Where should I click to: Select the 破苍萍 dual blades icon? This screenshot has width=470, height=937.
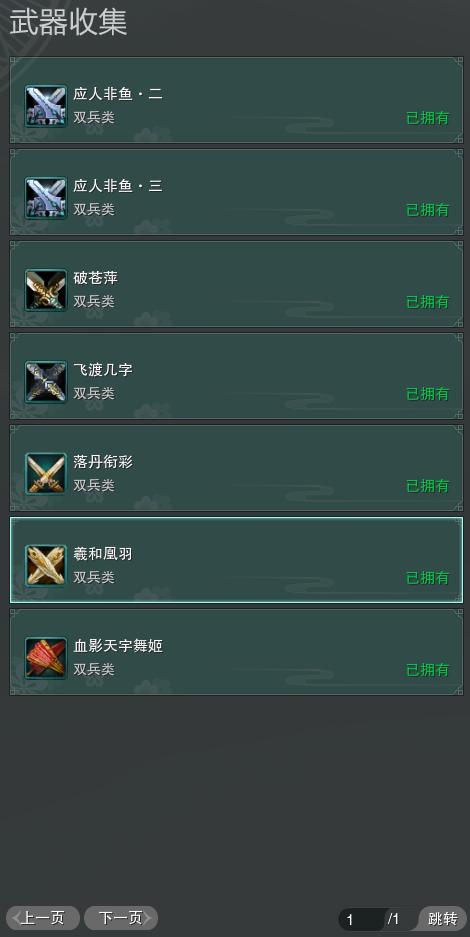[46, 290]
